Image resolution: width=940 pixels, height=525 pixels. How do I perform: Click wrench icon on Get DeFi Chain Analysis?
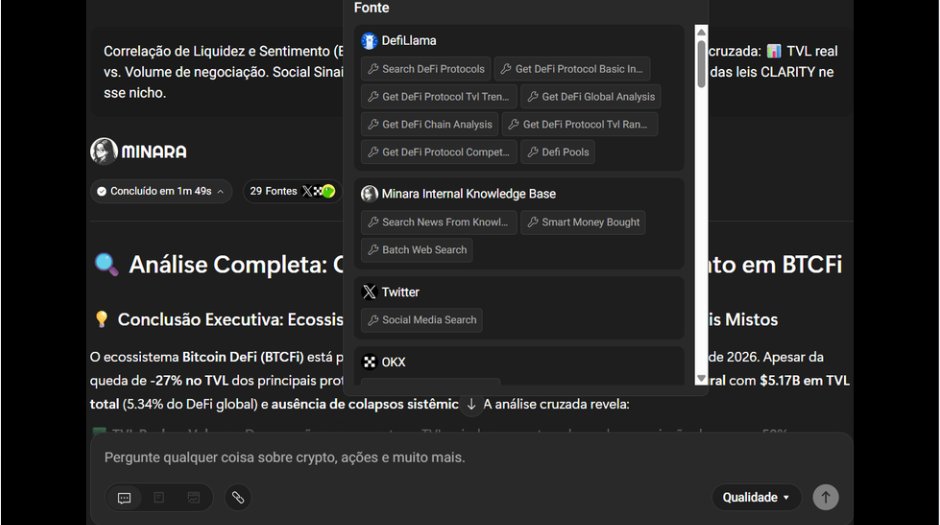click(x=373, y=125)
